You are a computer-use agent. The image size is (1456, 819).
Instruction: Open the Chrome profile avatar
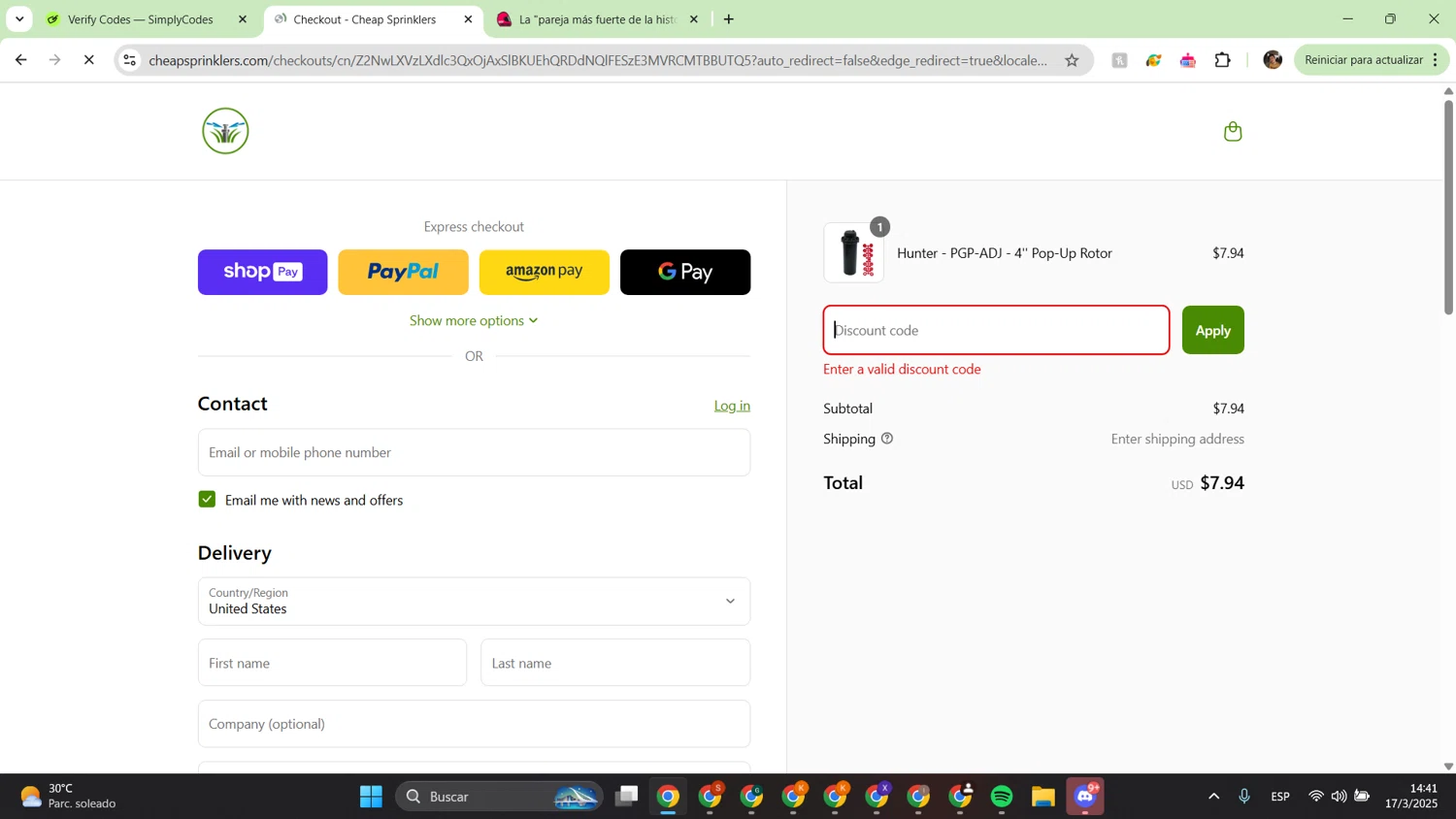pos(1273,60)
